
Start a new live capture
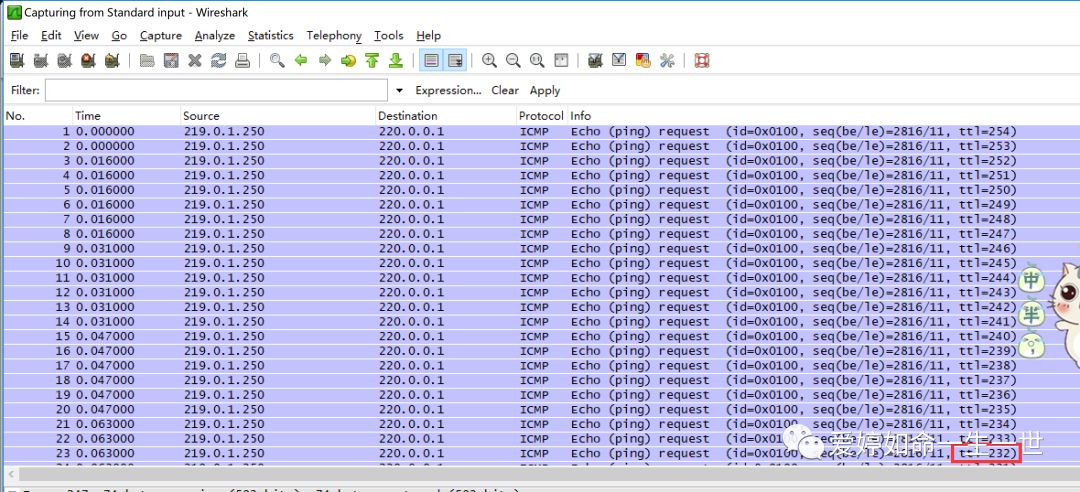(x=65, y=61)
